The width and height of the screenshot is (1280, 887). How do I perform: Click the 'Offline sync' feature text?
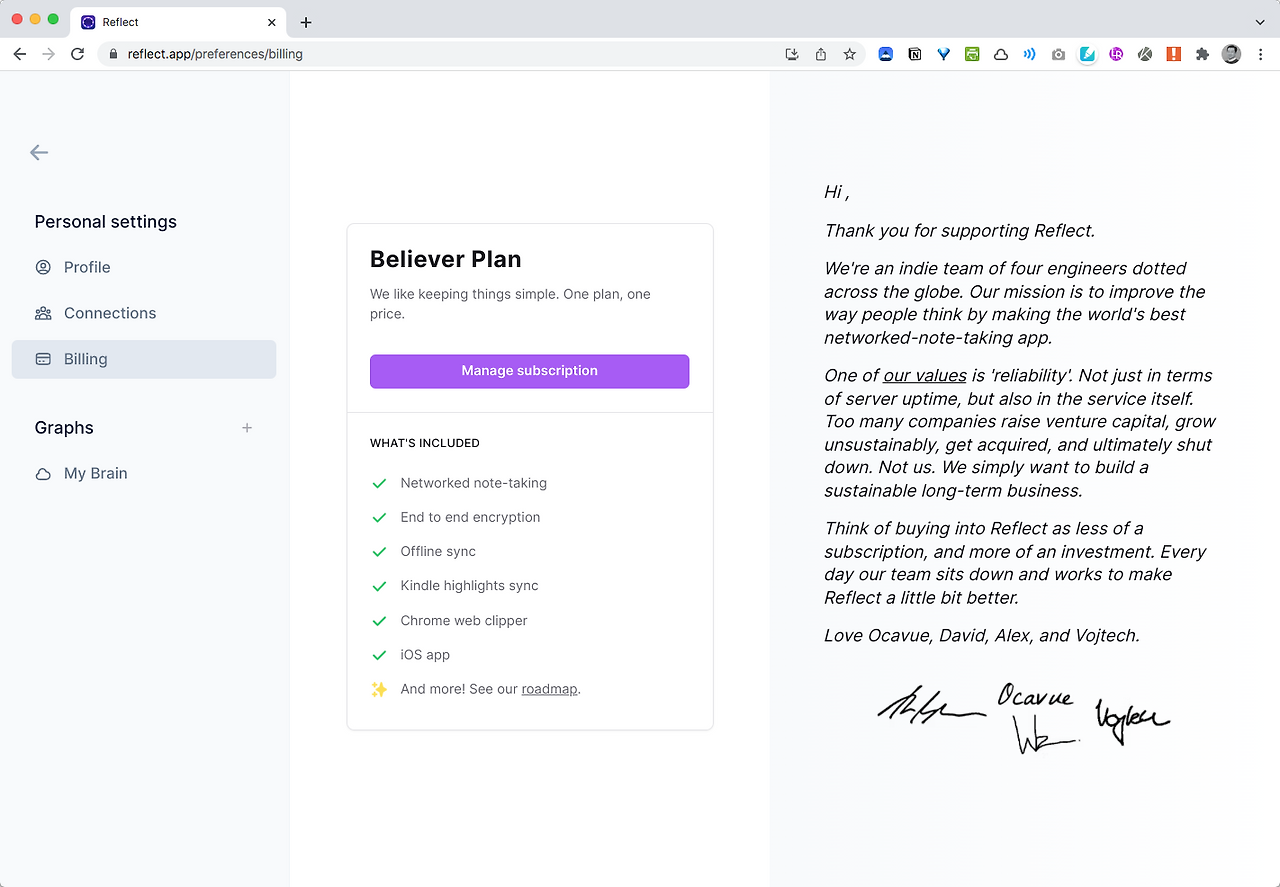pos(438,551)
